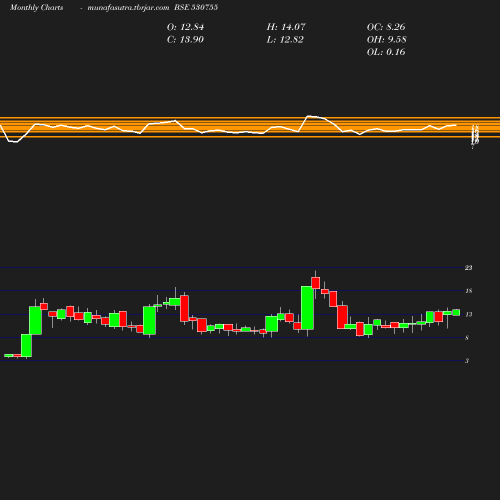500x500 pixels.
Task: Click the price axis label "13"
Action: (x=468, y=314)
